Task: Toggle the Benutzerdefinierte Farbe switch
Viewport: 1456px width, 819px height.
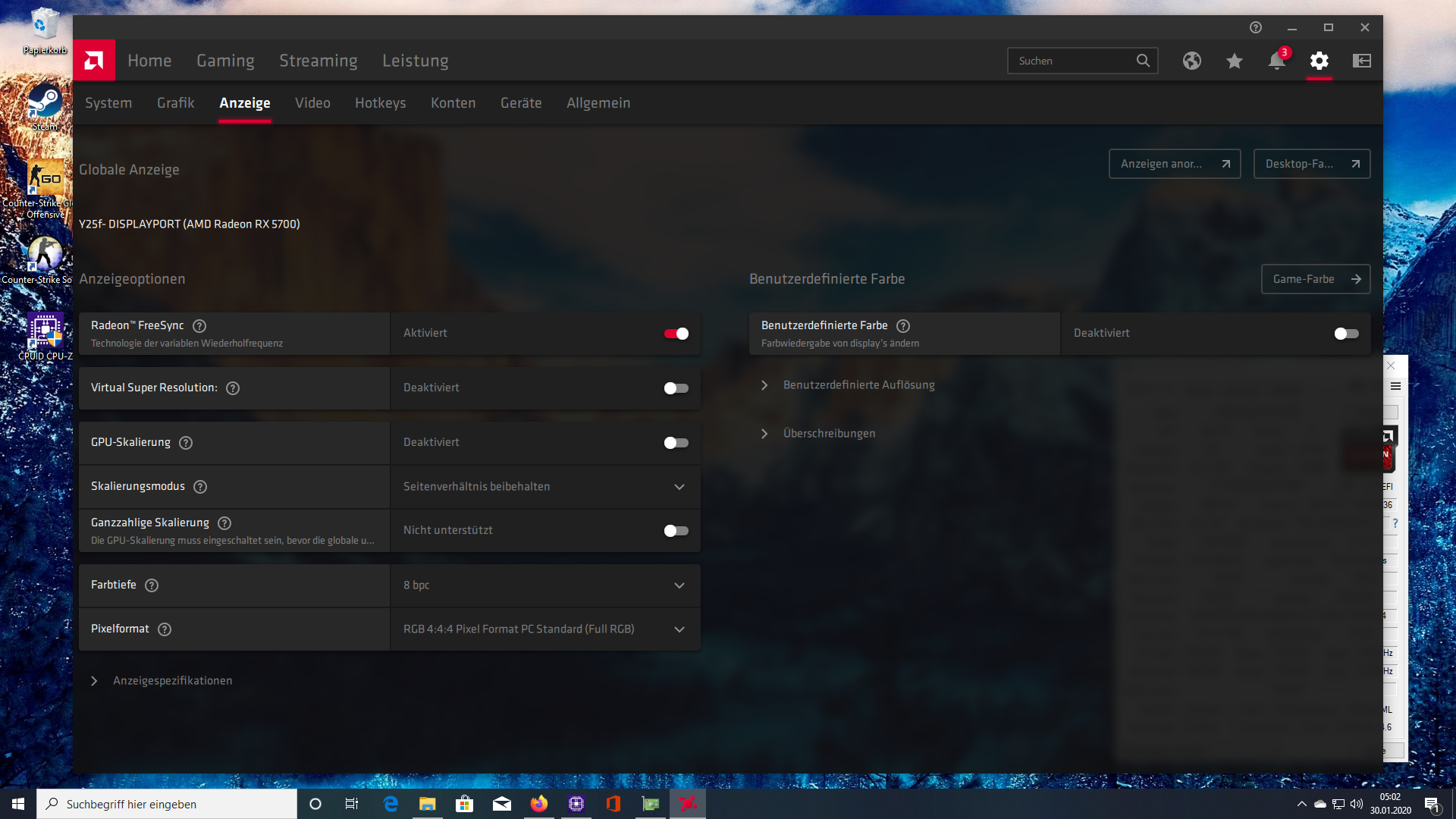Action: (1346, 334)
